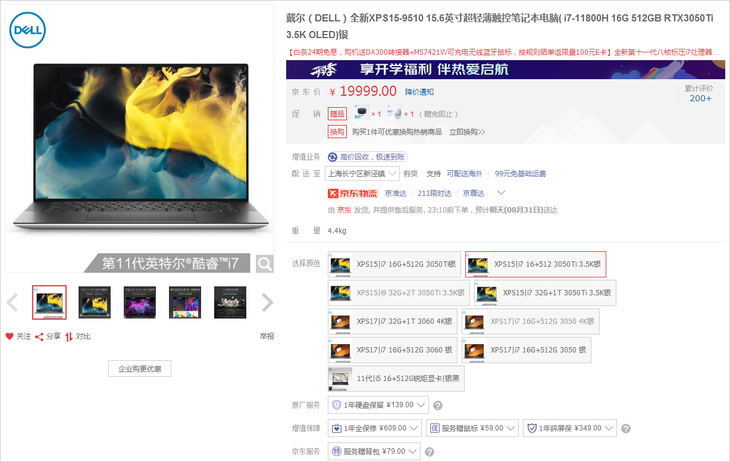Select fourth product thumbnail

pyautogui.click(x=185, y=302)
